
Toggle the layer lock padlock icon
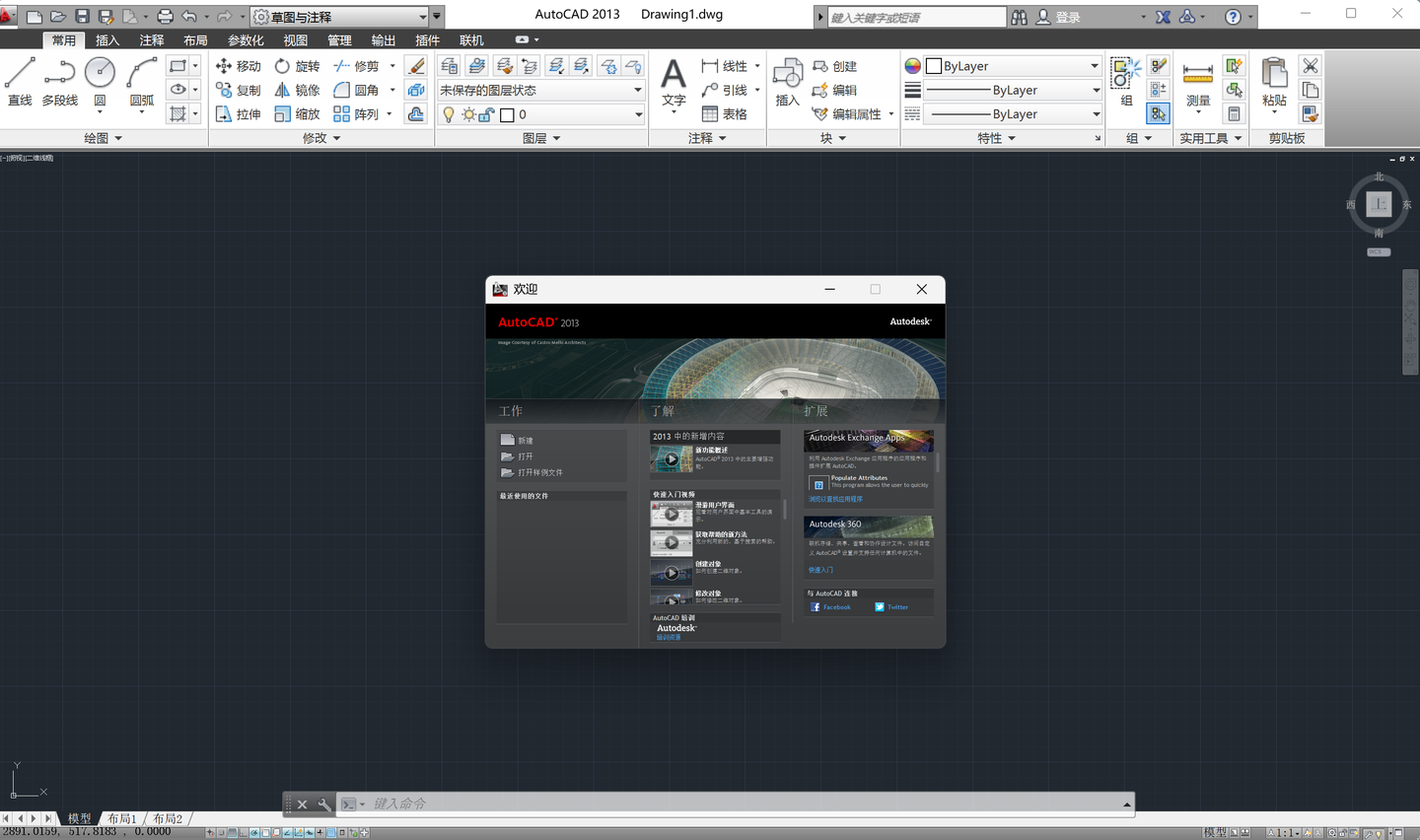click(486, 114)
